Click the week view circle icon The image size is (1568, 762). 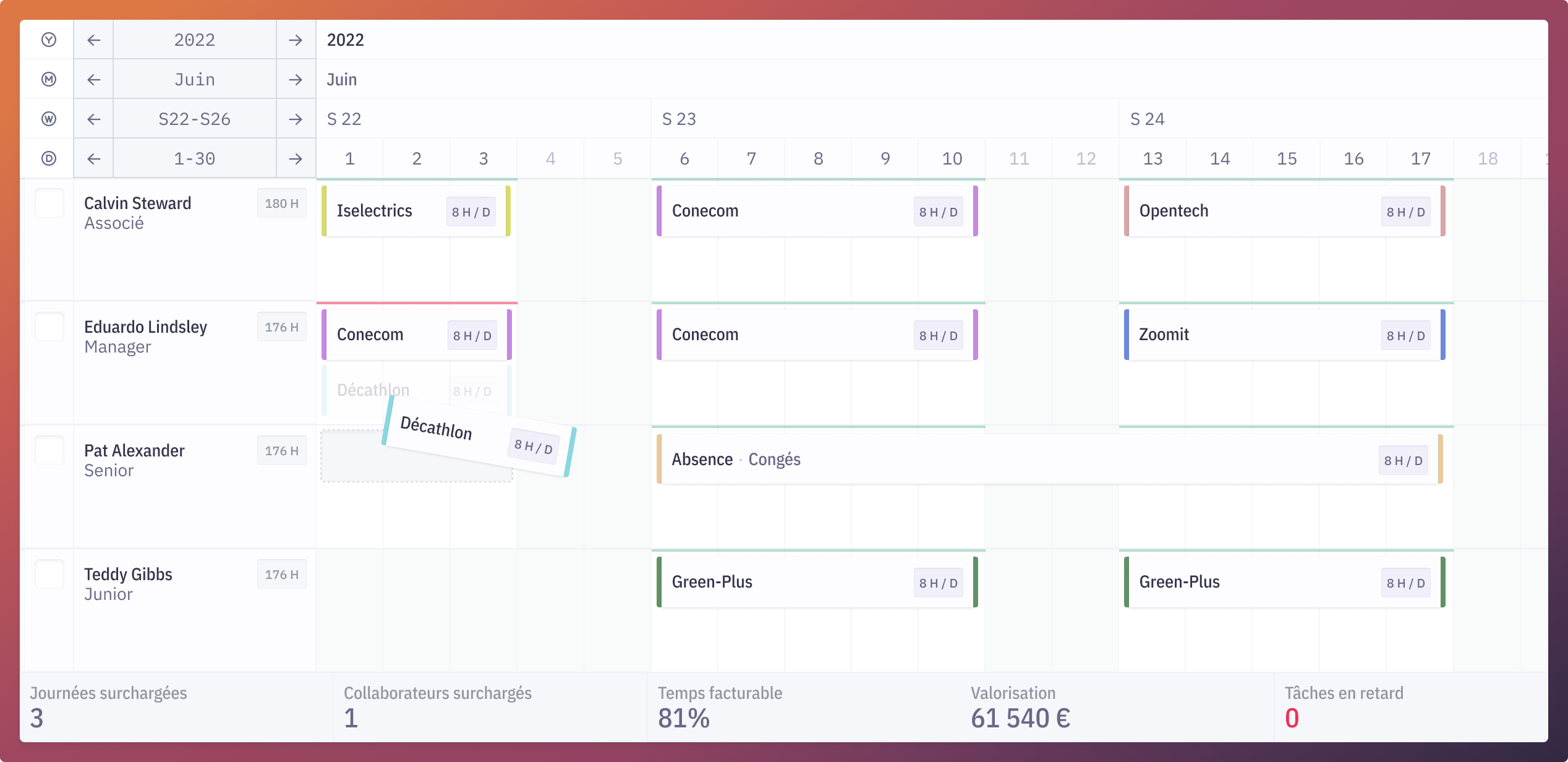49,119
